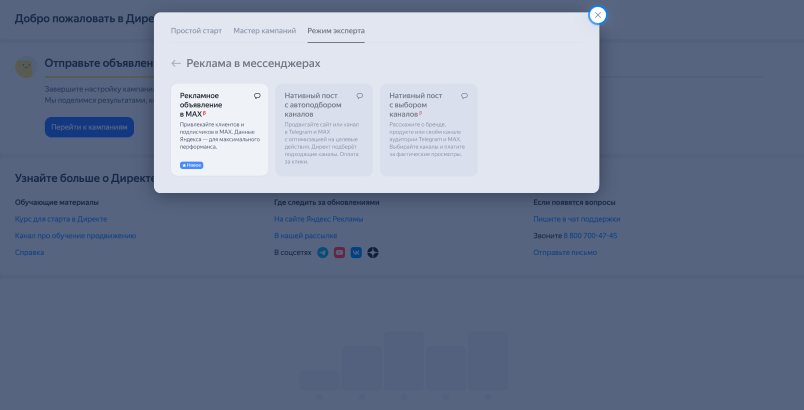
Task: Open the Telegram social icon
Action: pyautogui.click(x=323, y=253)
